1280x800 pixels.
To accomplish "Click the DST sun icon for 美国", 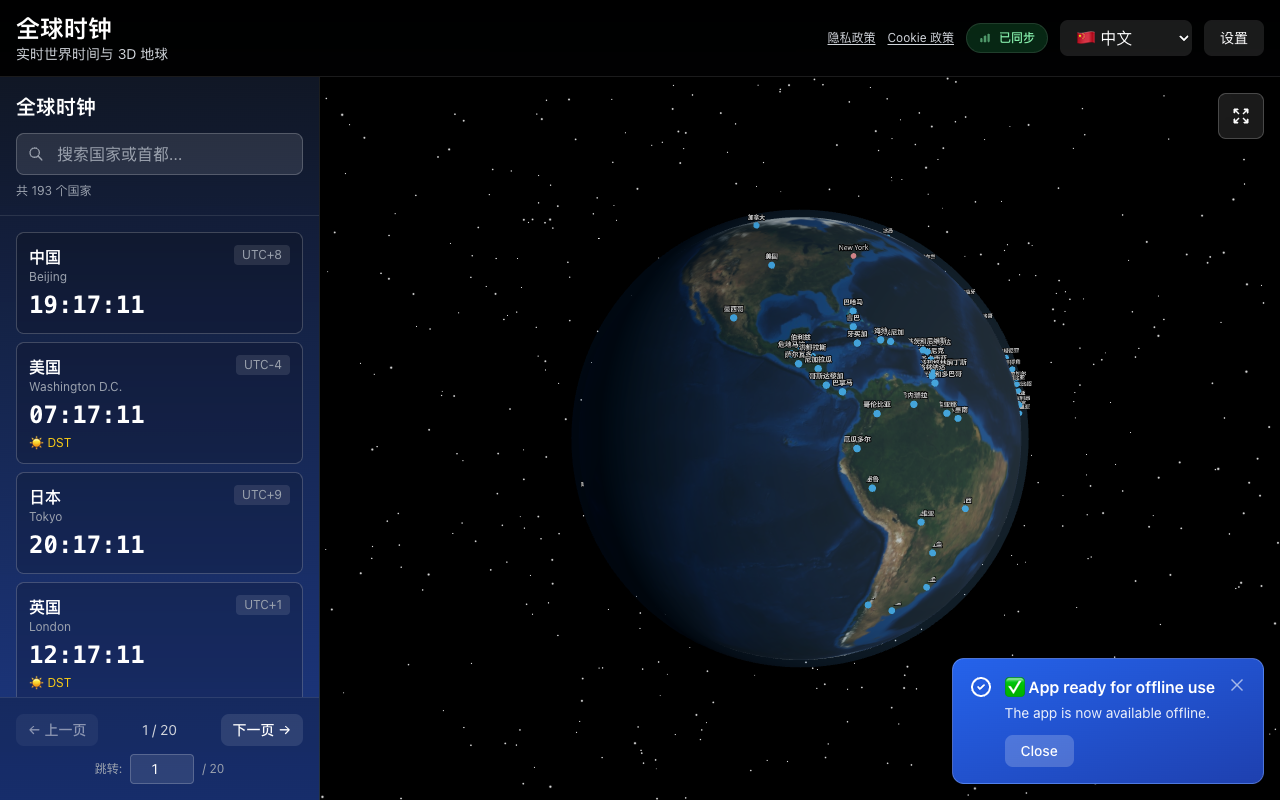I will 36,443.
